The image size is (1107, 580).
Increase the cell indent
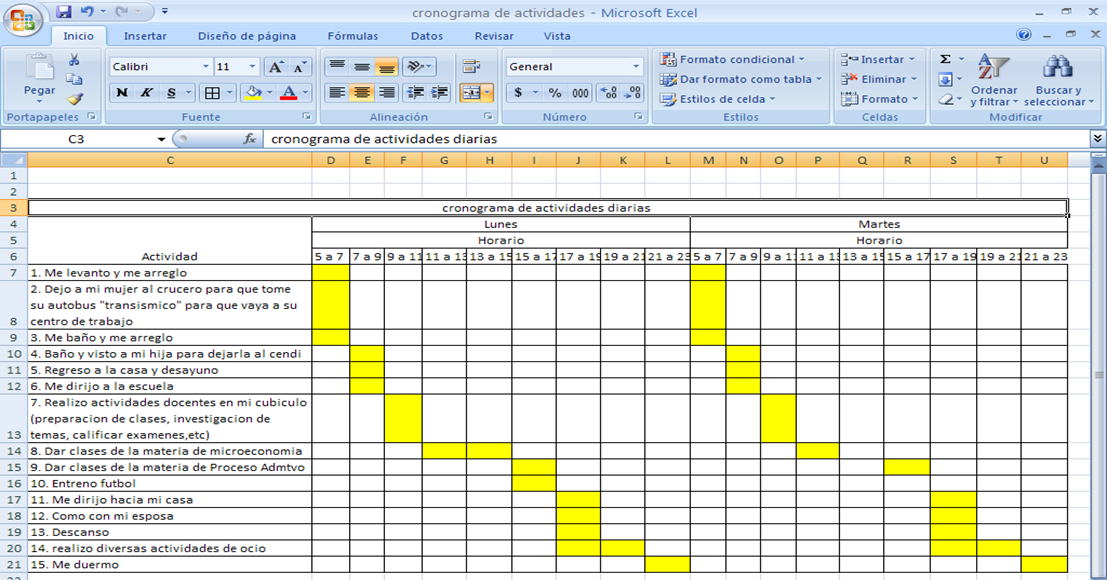pos(440,92)
